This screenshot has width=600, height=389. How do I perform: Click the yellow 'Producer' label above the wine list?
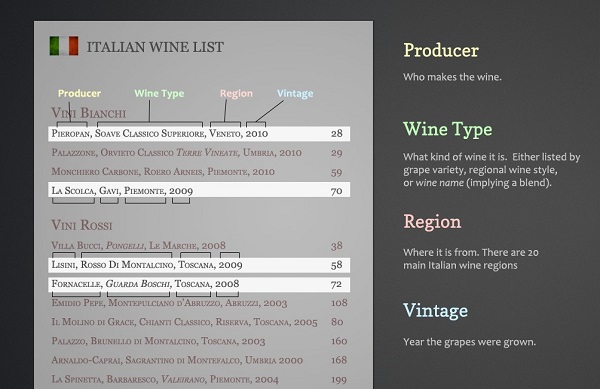80,93
